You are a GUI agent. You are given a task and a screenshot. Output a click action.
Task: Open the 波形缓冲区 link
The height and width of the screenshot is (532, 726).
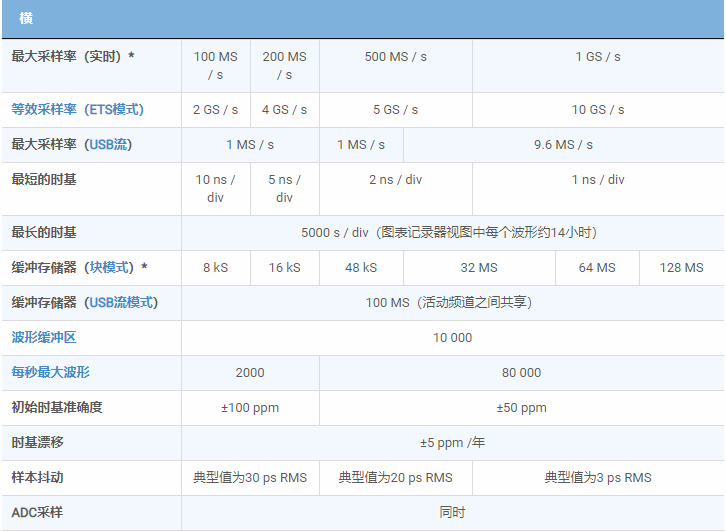click(x=43, y=337)
